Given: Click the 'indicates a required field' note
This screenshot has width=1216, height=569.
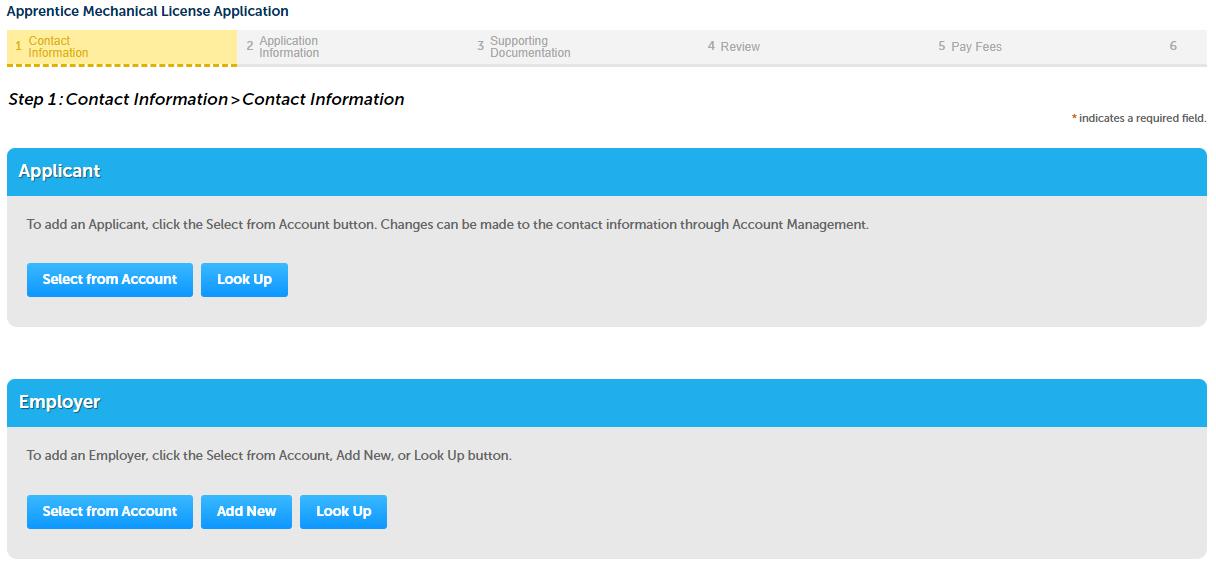Looking at the screenshot, I should click(1142, 119).
